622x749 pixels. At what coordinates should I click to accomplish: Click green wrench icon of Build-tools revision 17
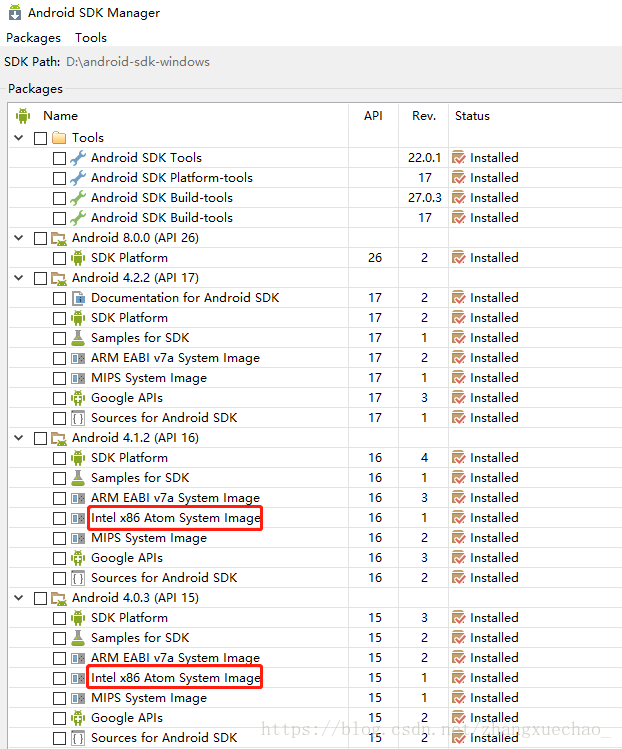coord(78,218)
